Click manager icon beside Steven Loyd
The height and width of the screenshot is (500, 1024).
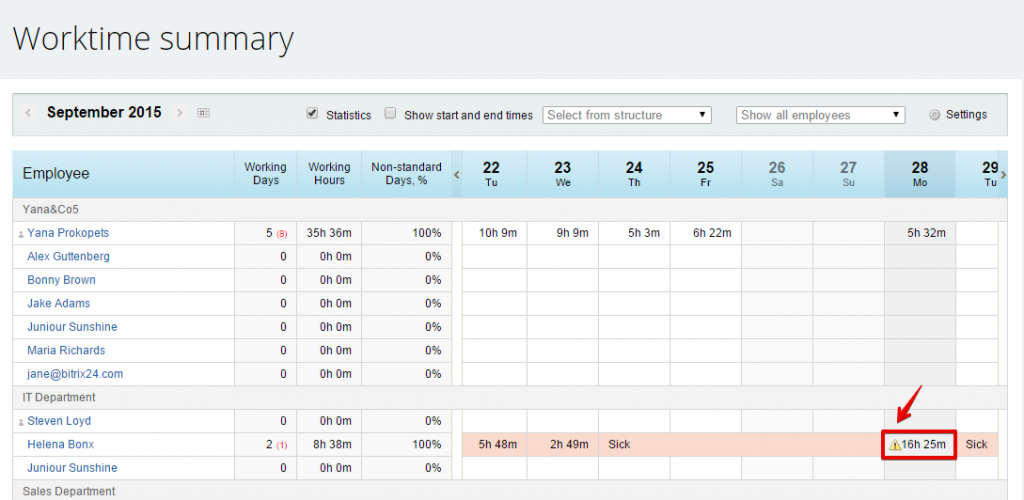coord(21,422)
